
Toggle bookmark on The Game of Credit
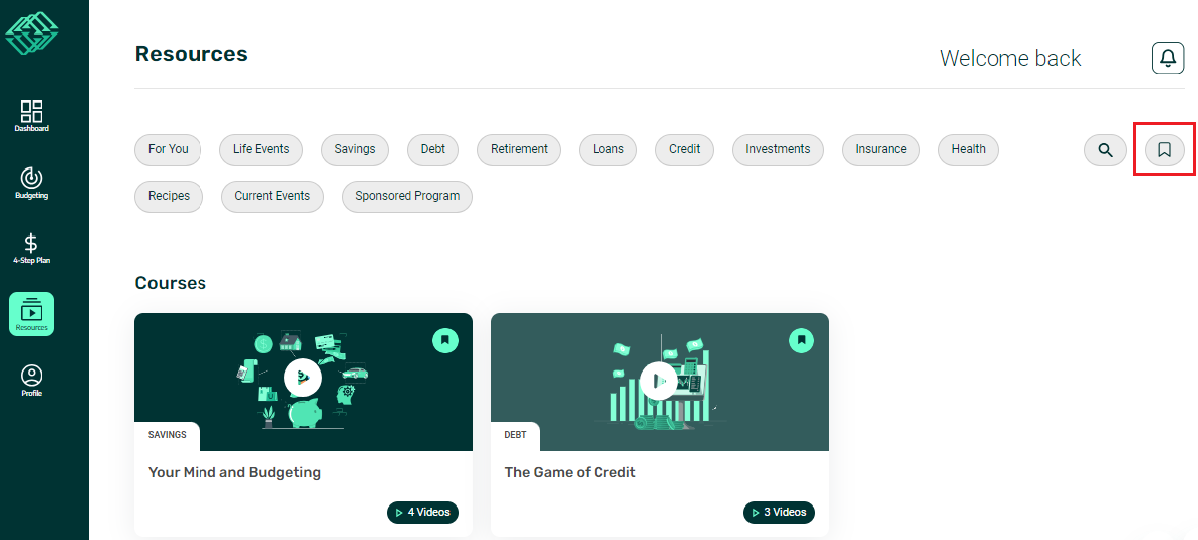(801, 340)
